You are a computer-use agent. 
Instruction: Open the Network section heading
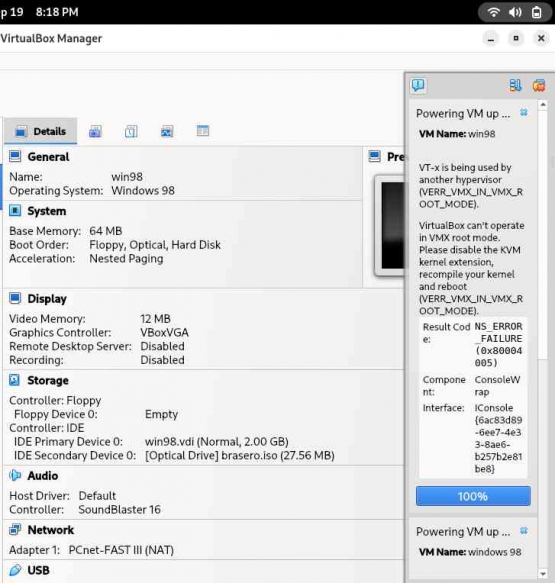(51, 530)
